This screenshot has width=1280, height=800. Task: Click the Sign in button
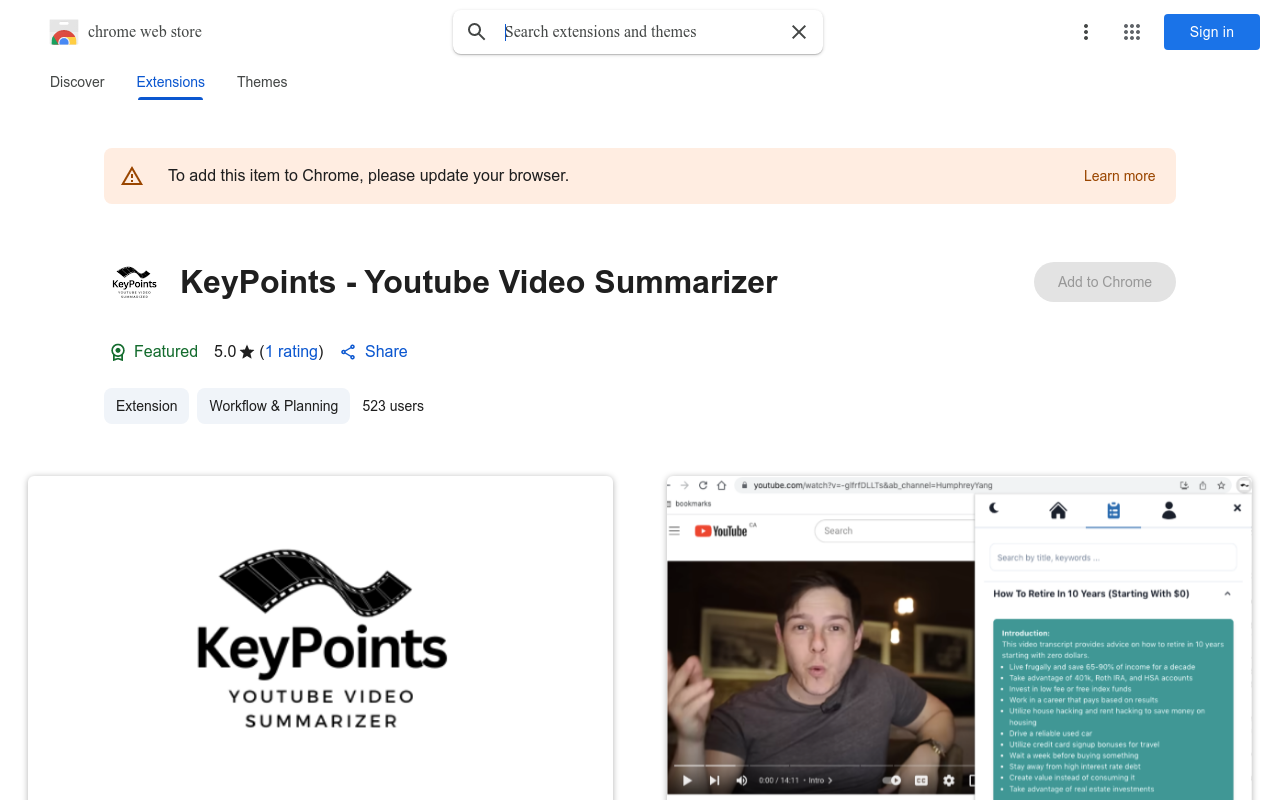pyautogui.click(x=1212, y=32)
